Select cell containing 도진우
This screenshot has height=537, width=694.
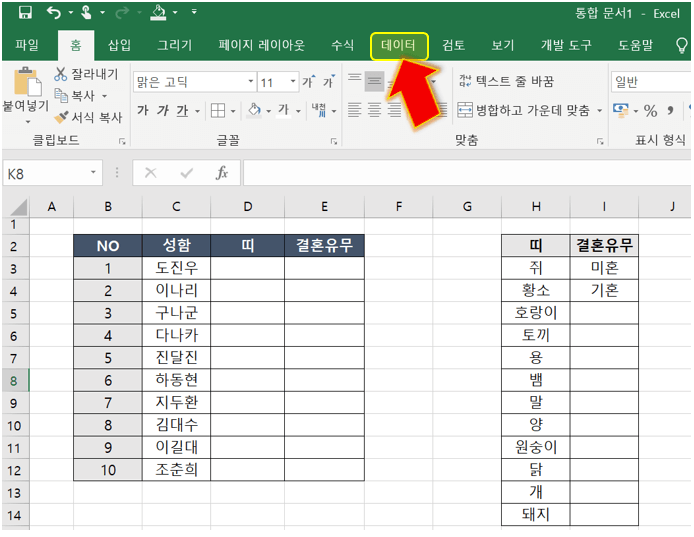pyautogui.click(x=177, y=268)
